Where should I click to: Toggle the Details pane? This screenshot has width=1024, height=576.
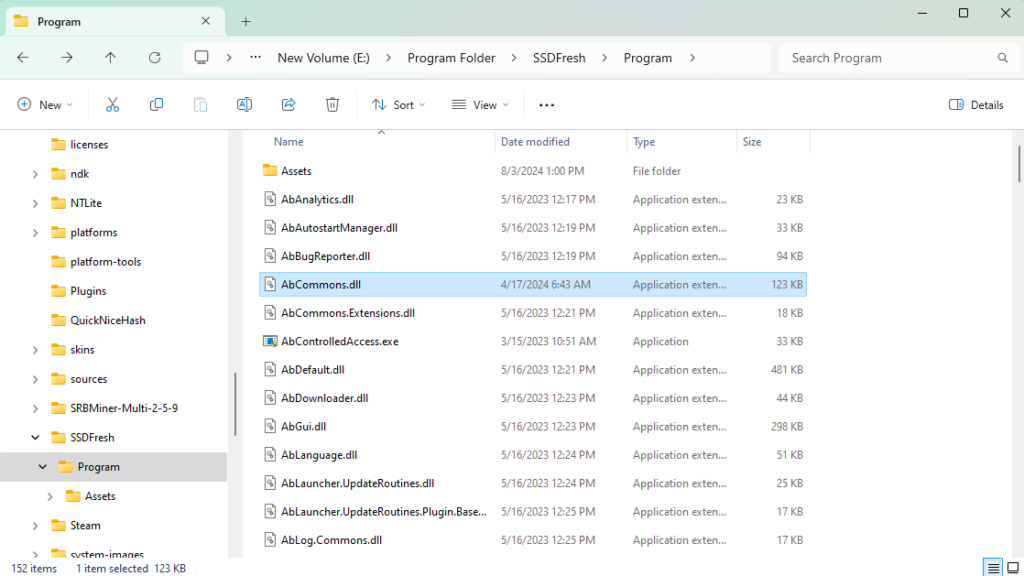tap(976, 105)
